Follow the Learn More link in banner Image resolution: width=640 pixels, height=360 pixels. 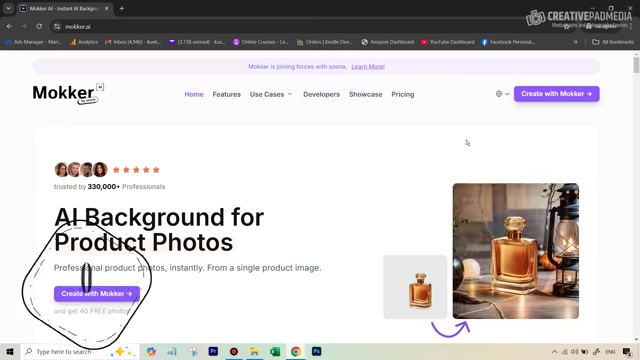tap(368, 67)
